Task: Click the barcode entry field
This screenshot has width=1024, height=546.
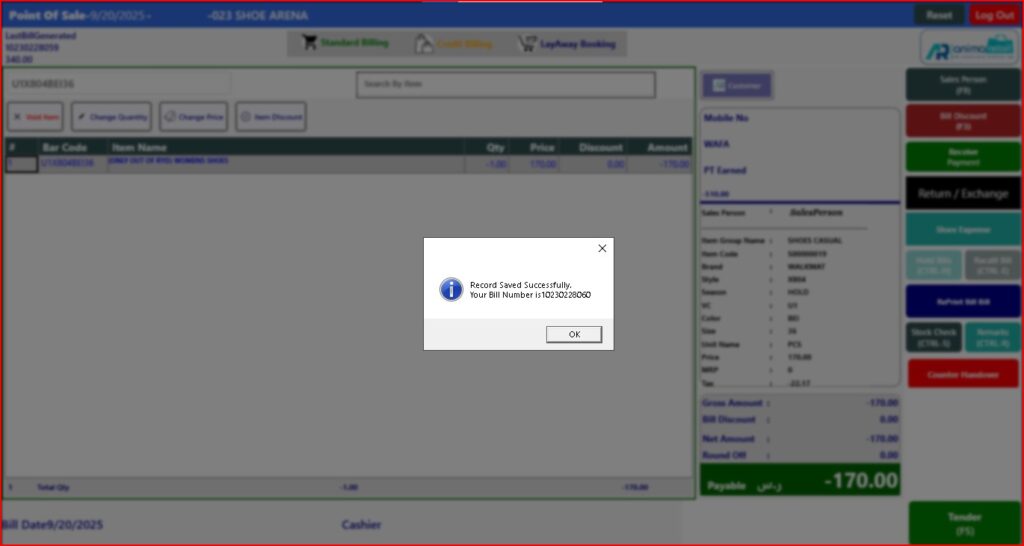Action: (117, 84)
